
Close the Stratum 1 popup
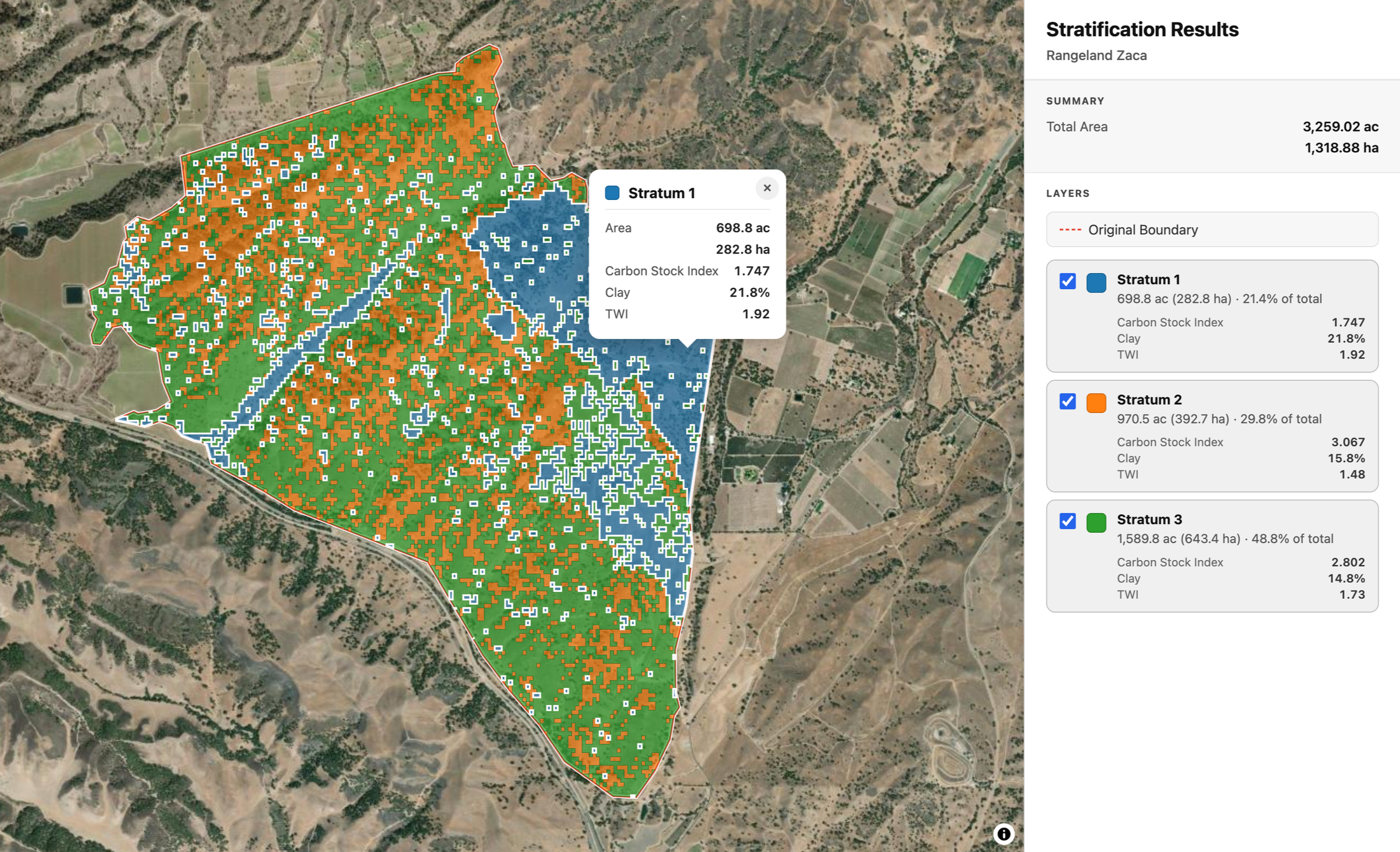[x=767, y=188]
